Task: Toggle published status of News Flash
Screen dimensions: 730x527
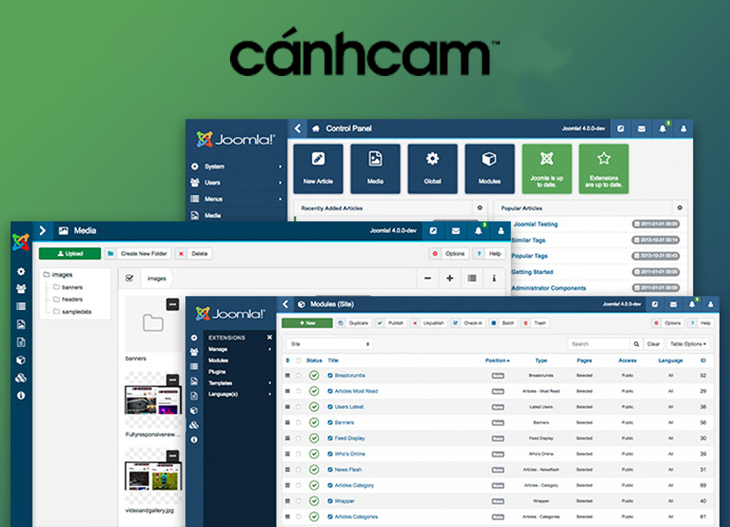Action: 314,470
